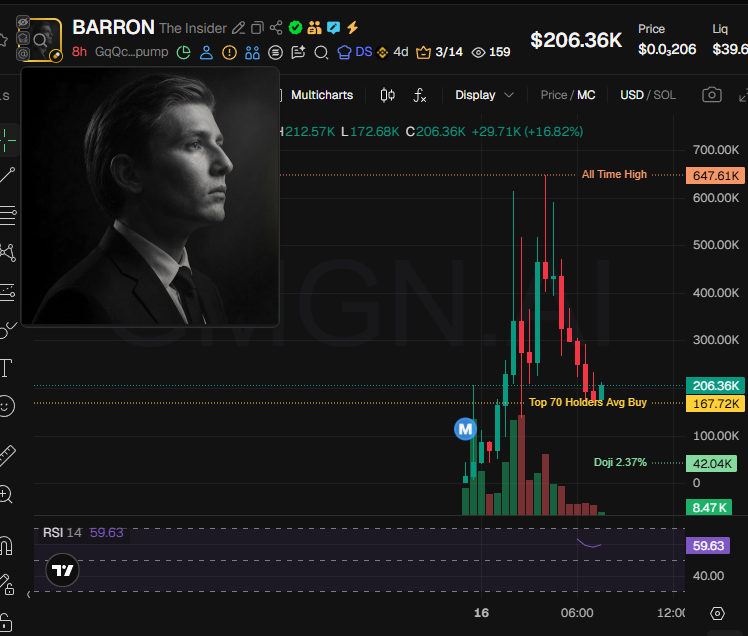Select the forecast projection tool

tap(7, 292)
